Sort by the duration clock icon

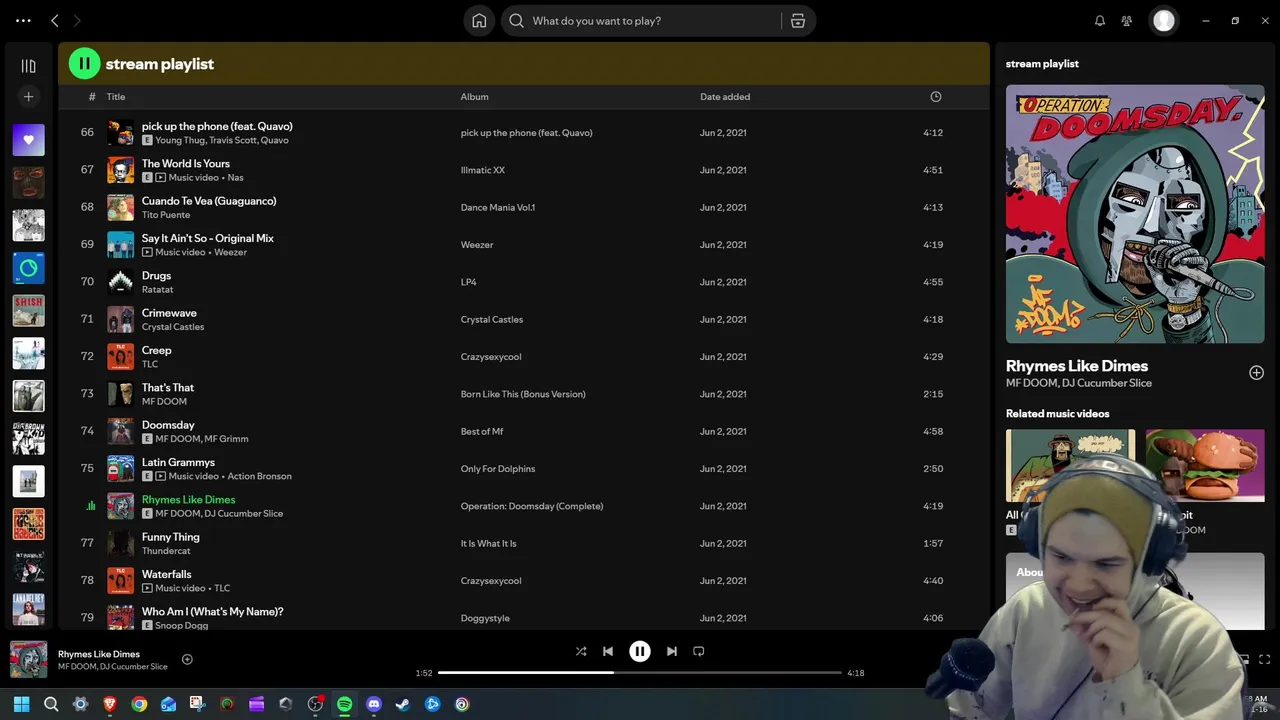[936, 97]
